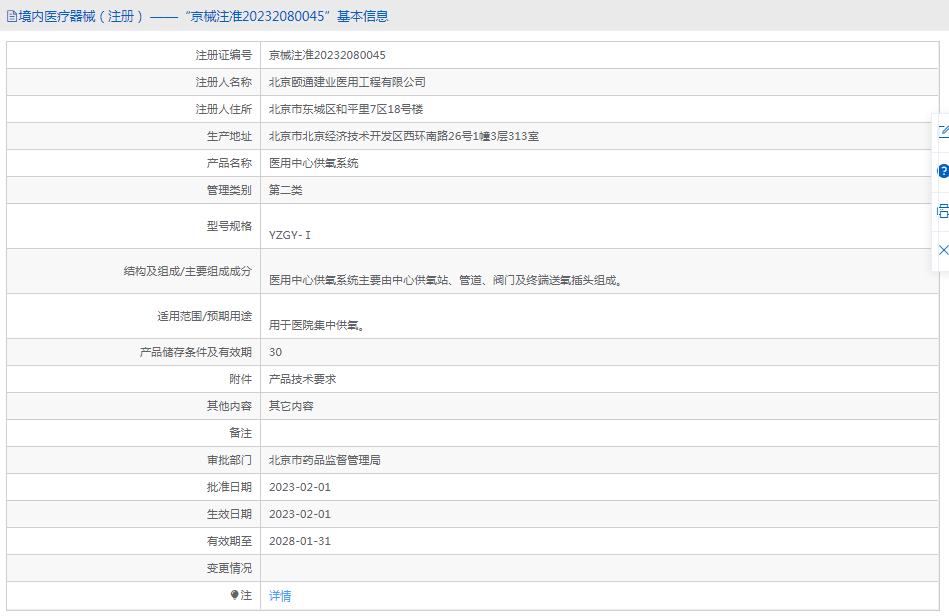Click the lightbulb icon next to 注
The height and width of the screenshot is (616, 949).
(235, 595)
